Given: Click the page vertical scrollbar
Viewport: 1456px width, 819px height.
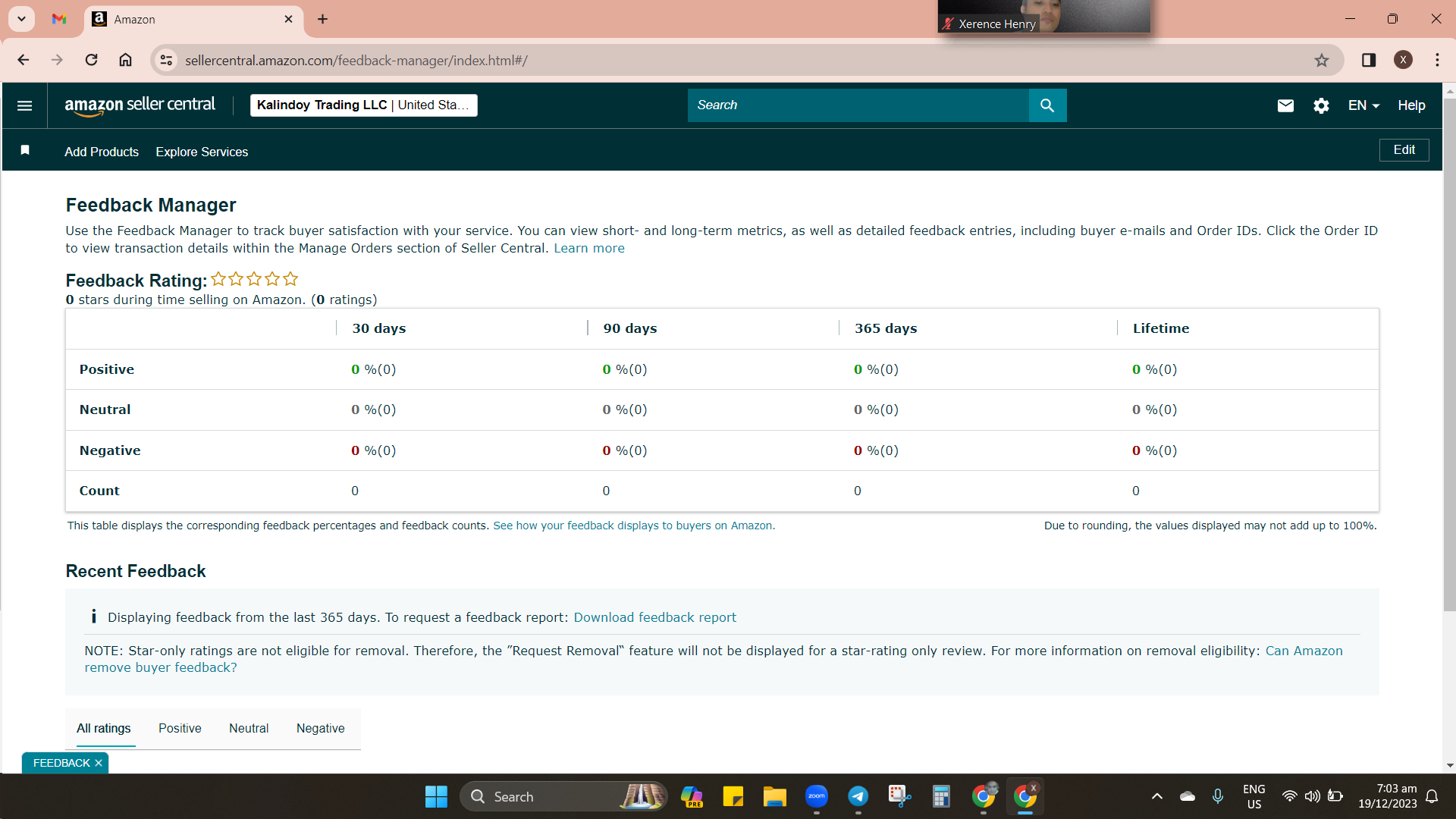Looking at the screenshot, I should (1449, 356).
